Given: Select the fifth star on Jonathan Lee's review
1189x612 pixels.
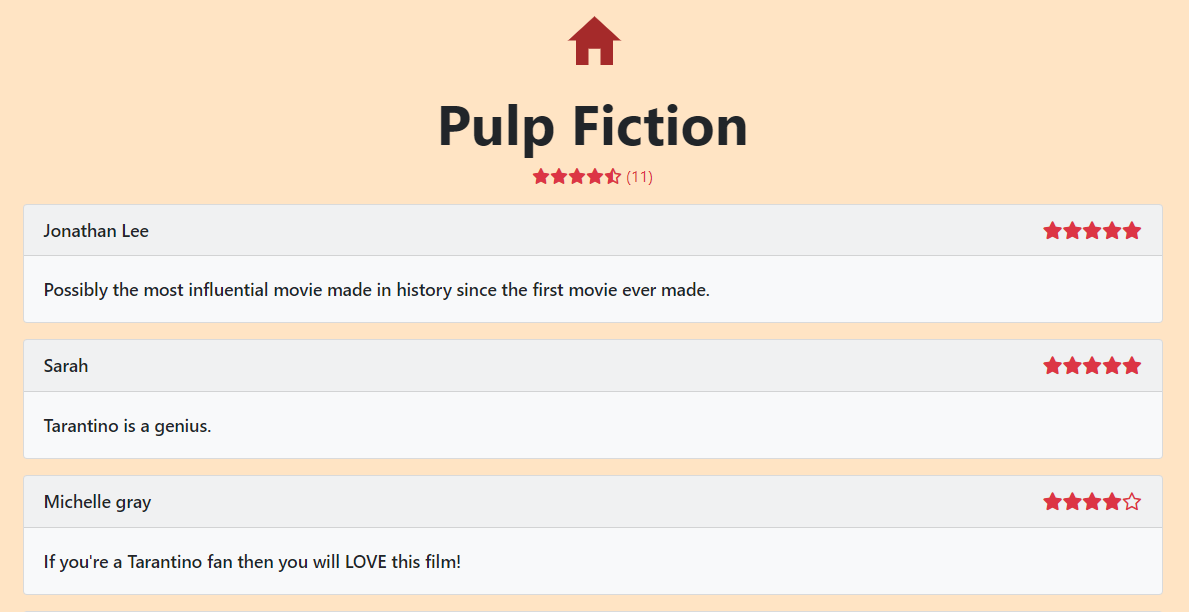Looking at the screenshot, I should [x=1132, y=230].
